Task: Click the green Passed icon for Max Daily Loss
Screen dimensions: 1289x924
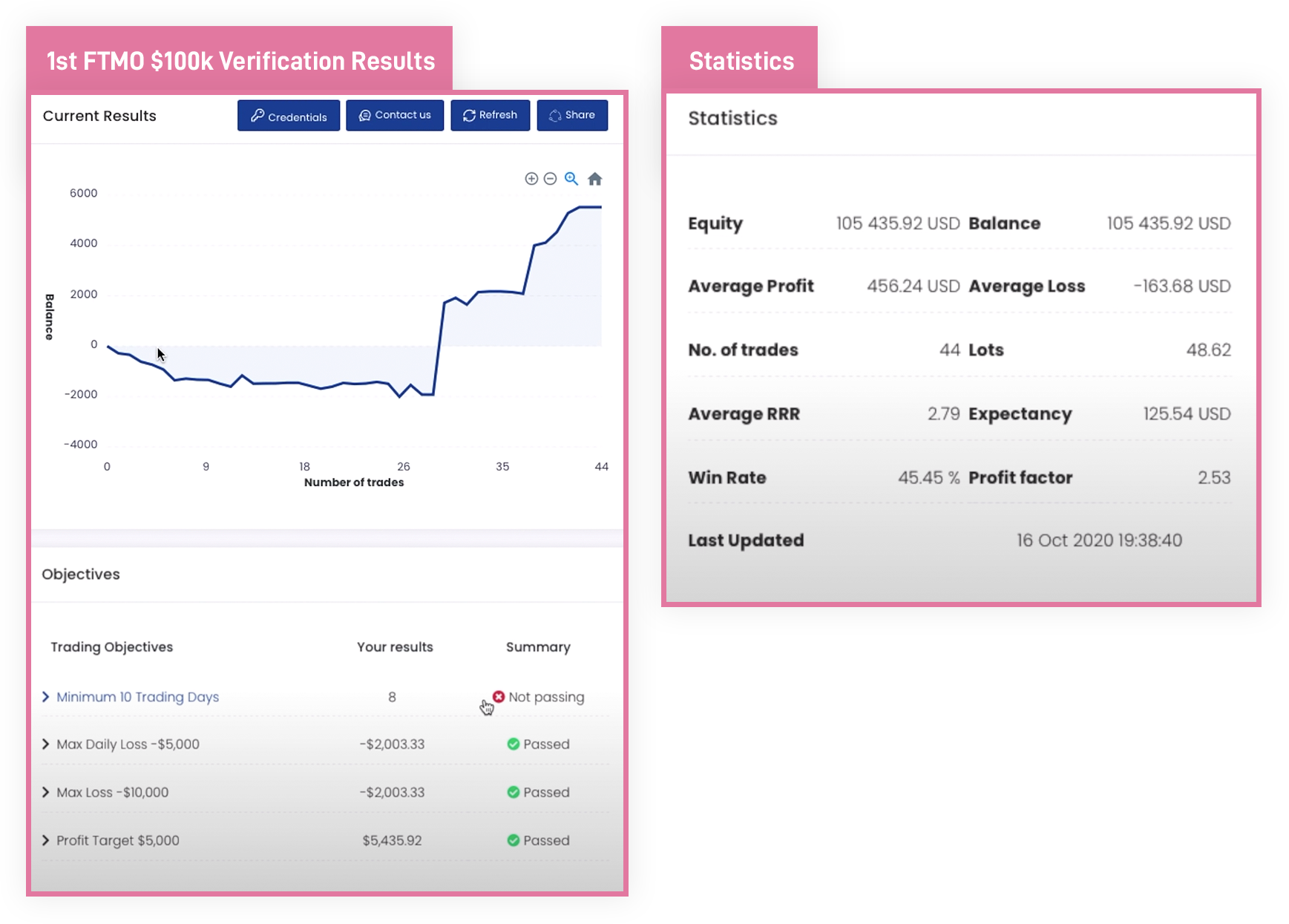Action: [x=513, y=744]
